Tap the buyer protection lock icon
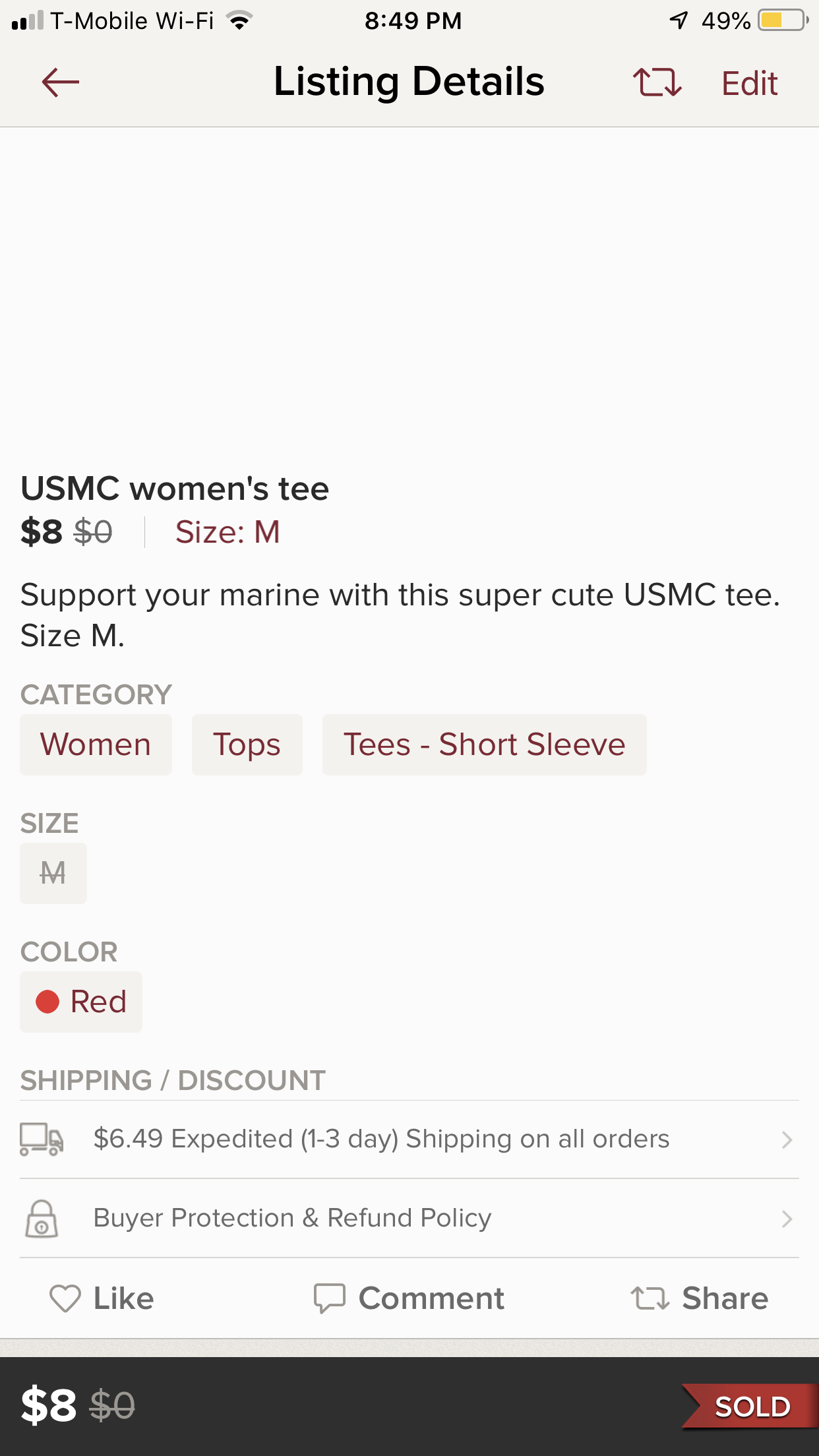Image resolution: width=819 pixels, height=1456 pixels. (x=42, y=1219)
